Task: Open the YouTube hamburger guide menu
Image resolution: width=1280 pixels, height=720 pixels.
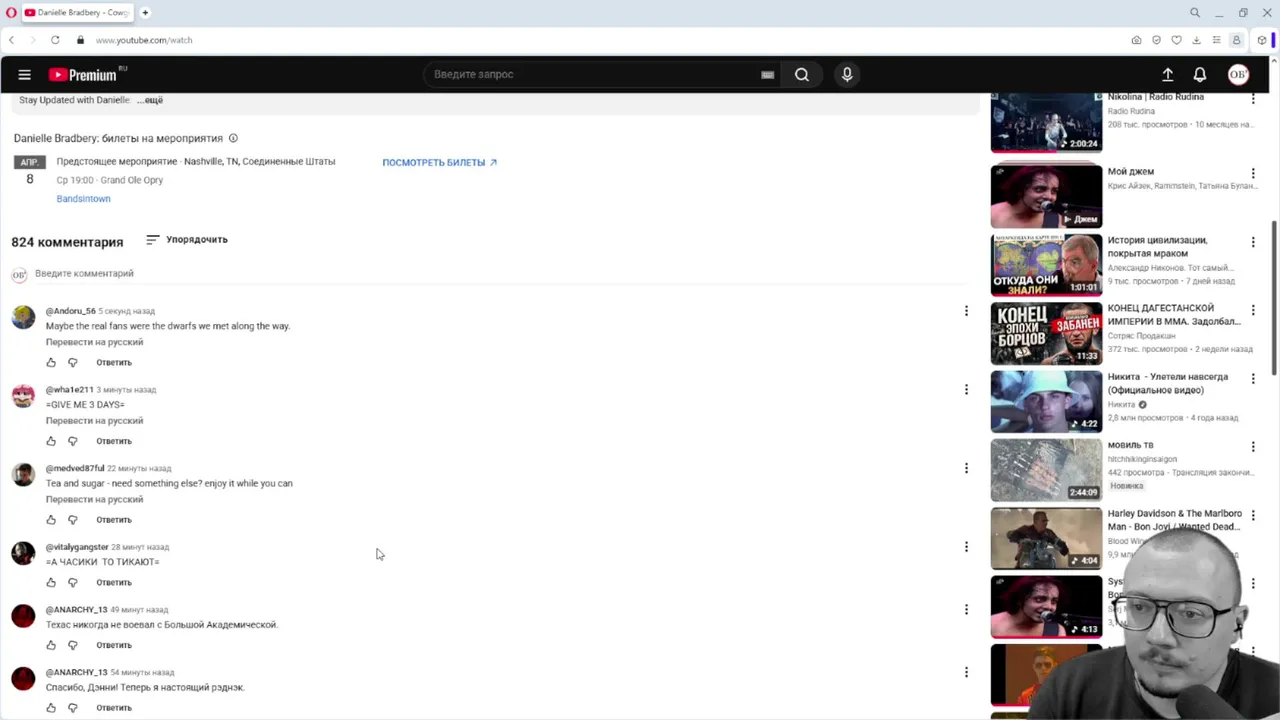Action: coord(24,74)
